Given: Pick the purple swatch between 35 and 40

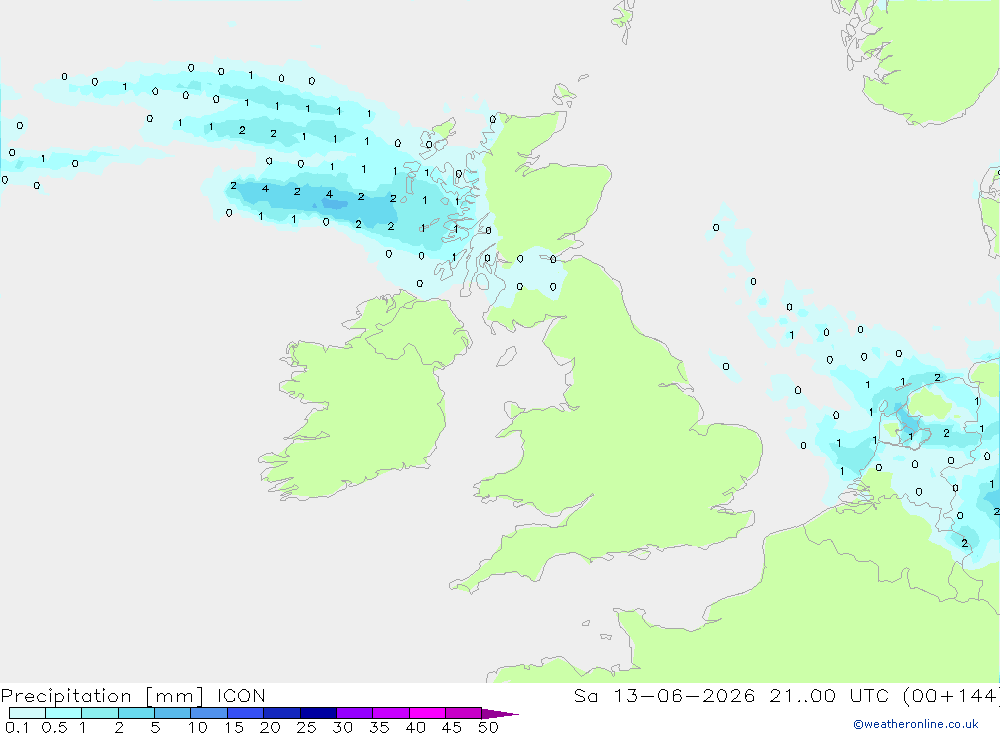Looking at the screenshot, I should click(391, 713).
